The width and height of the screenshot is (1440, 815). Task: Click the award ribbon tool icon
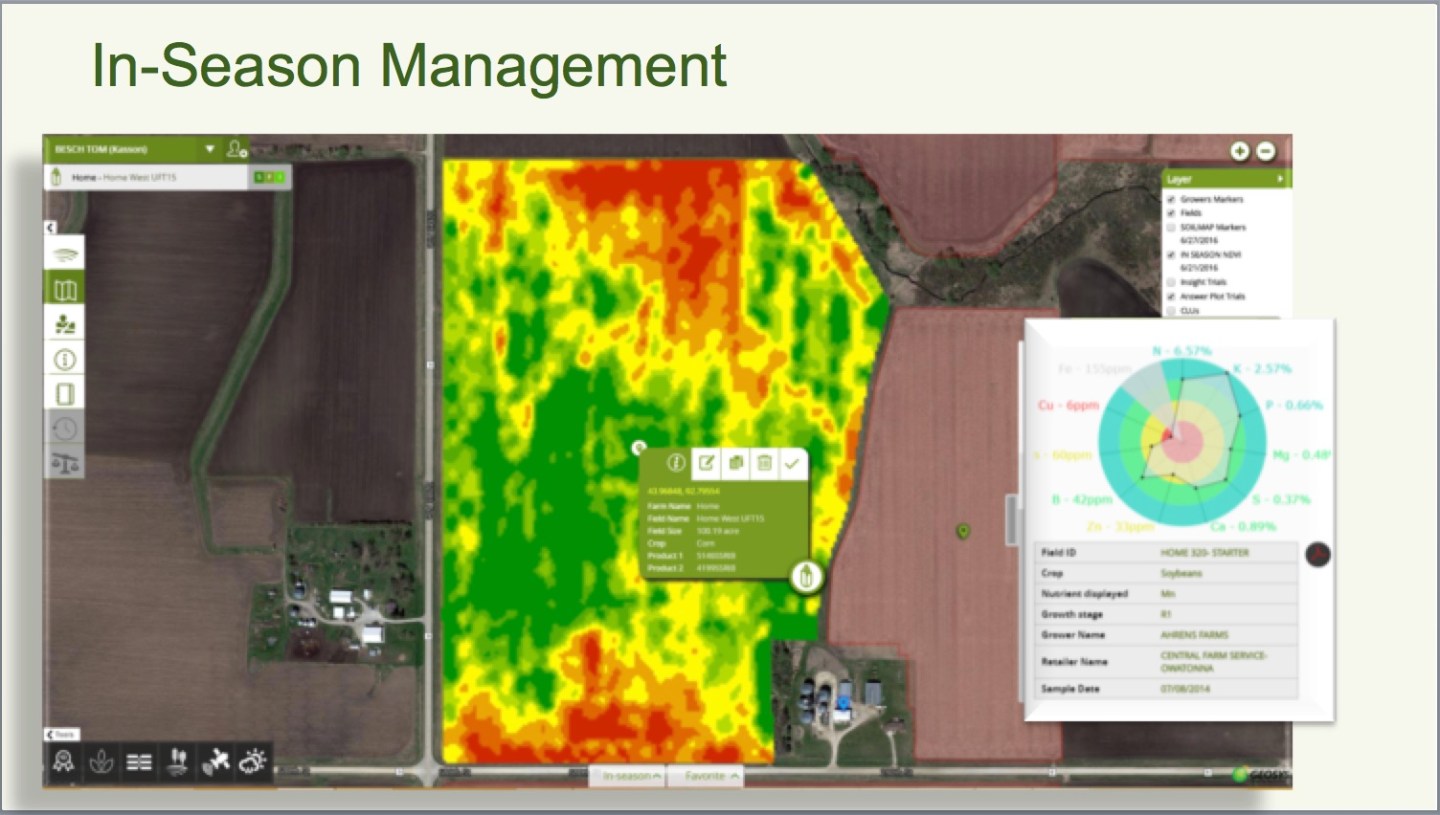point(64,762)
